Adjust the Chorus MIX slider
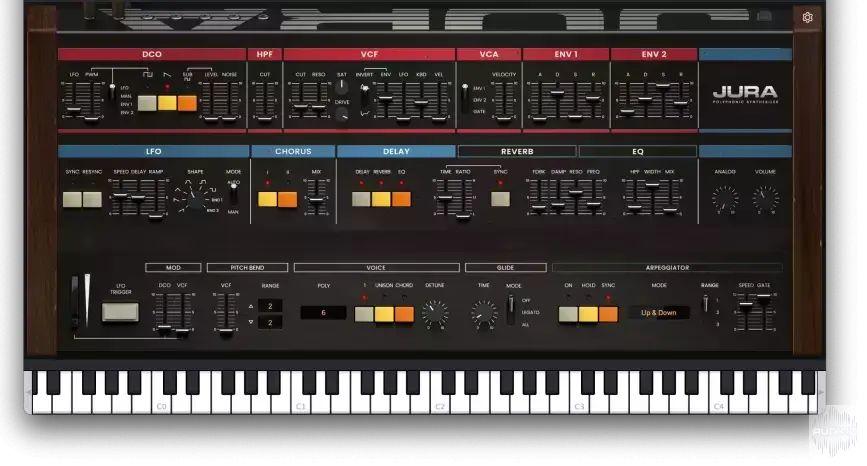This screenshot has width=867, height=466. click(316, 200)
